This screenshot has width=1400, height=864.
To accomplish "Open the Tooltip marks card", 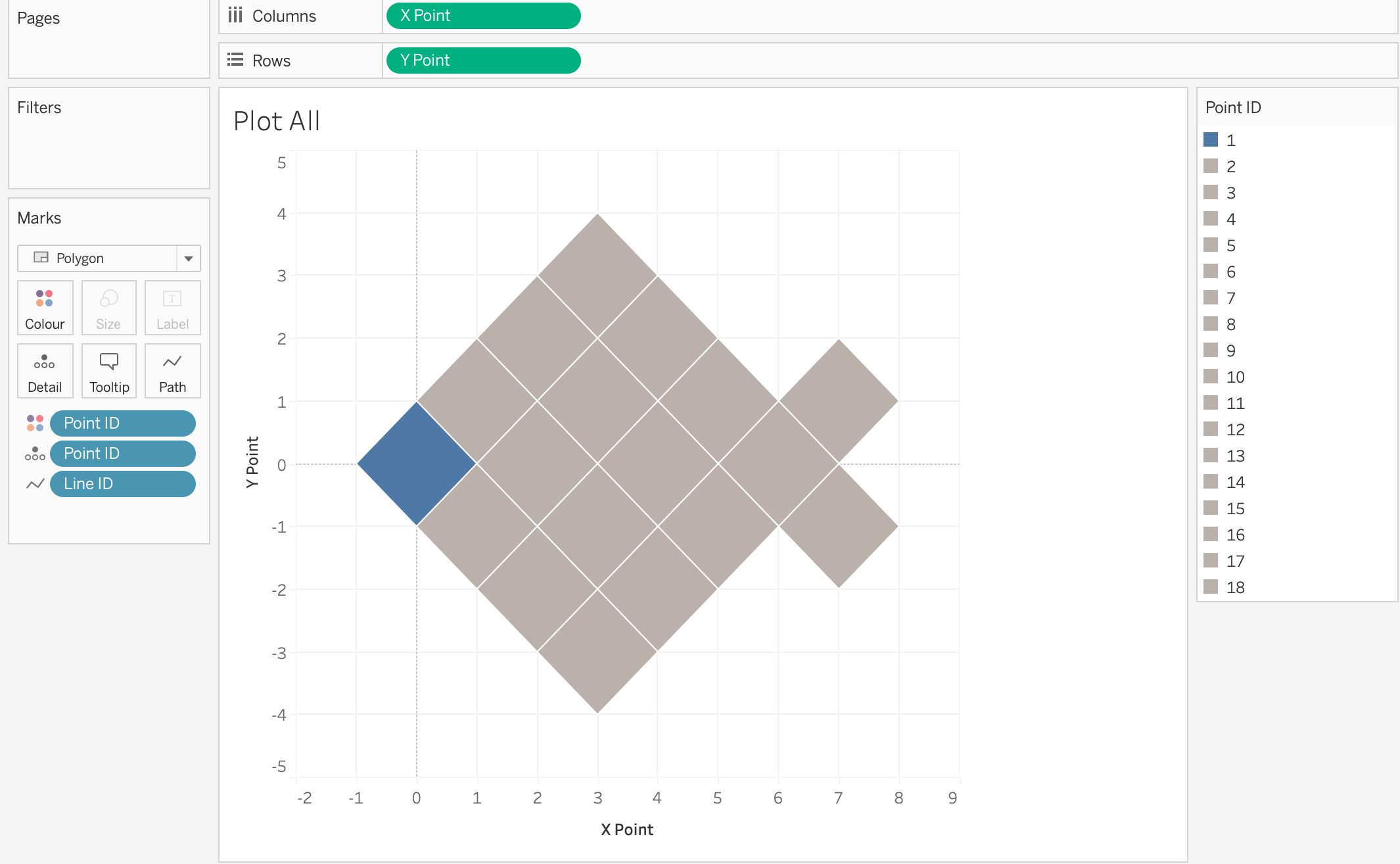I will (x=108, y=371).
